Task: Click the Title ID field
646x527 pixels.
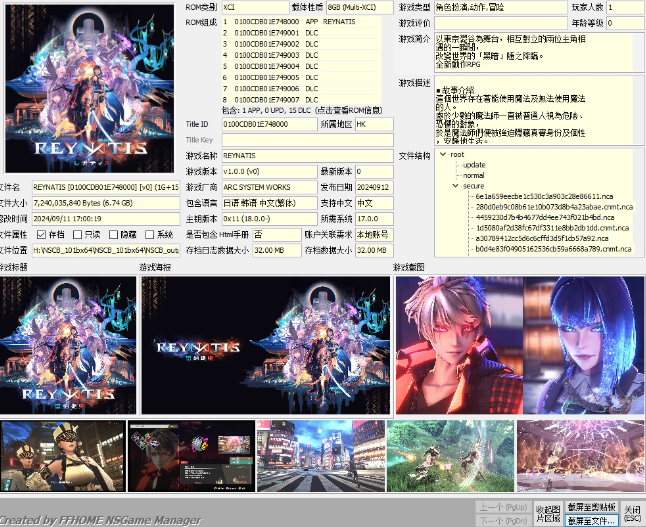Action: coord(269,124)
